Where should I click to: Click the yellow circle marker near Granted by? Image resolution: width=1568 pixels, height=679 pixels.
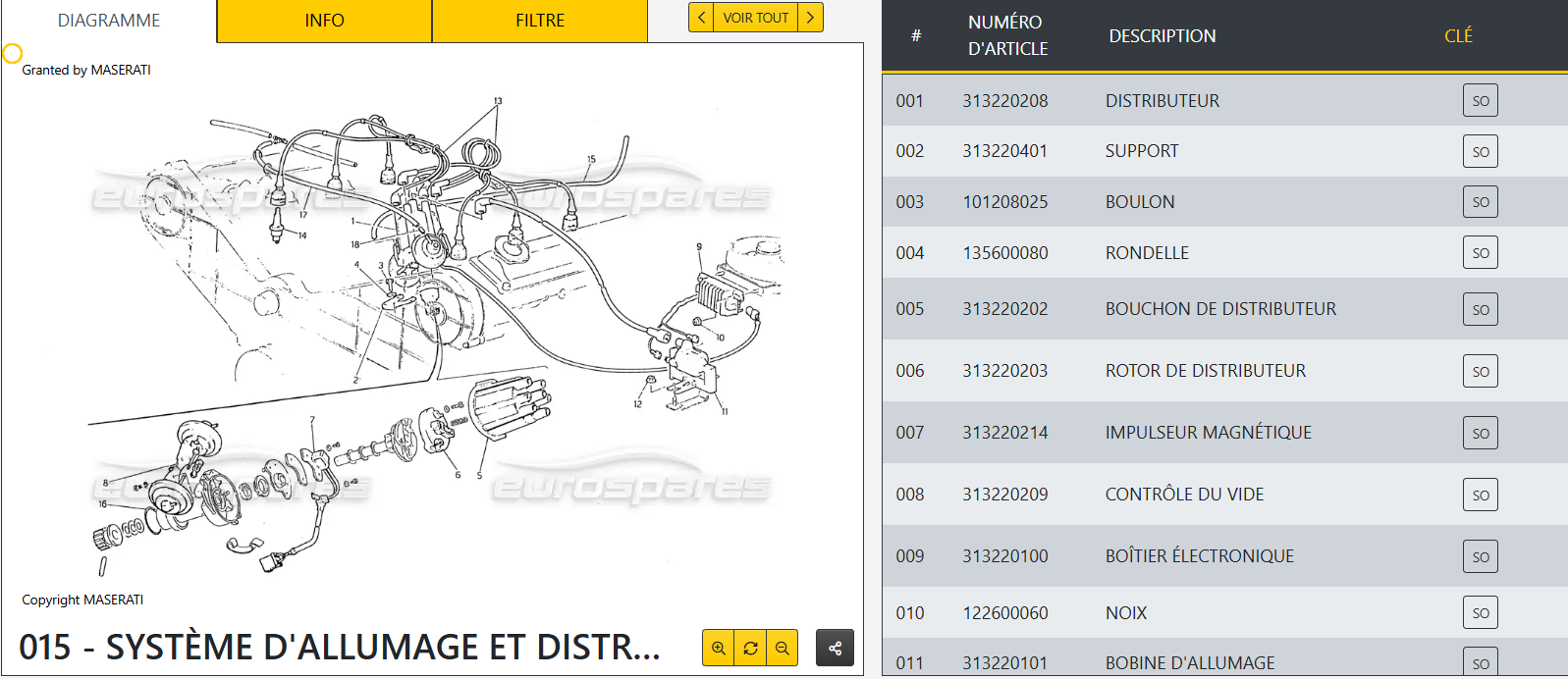click(x=13, y=53)
